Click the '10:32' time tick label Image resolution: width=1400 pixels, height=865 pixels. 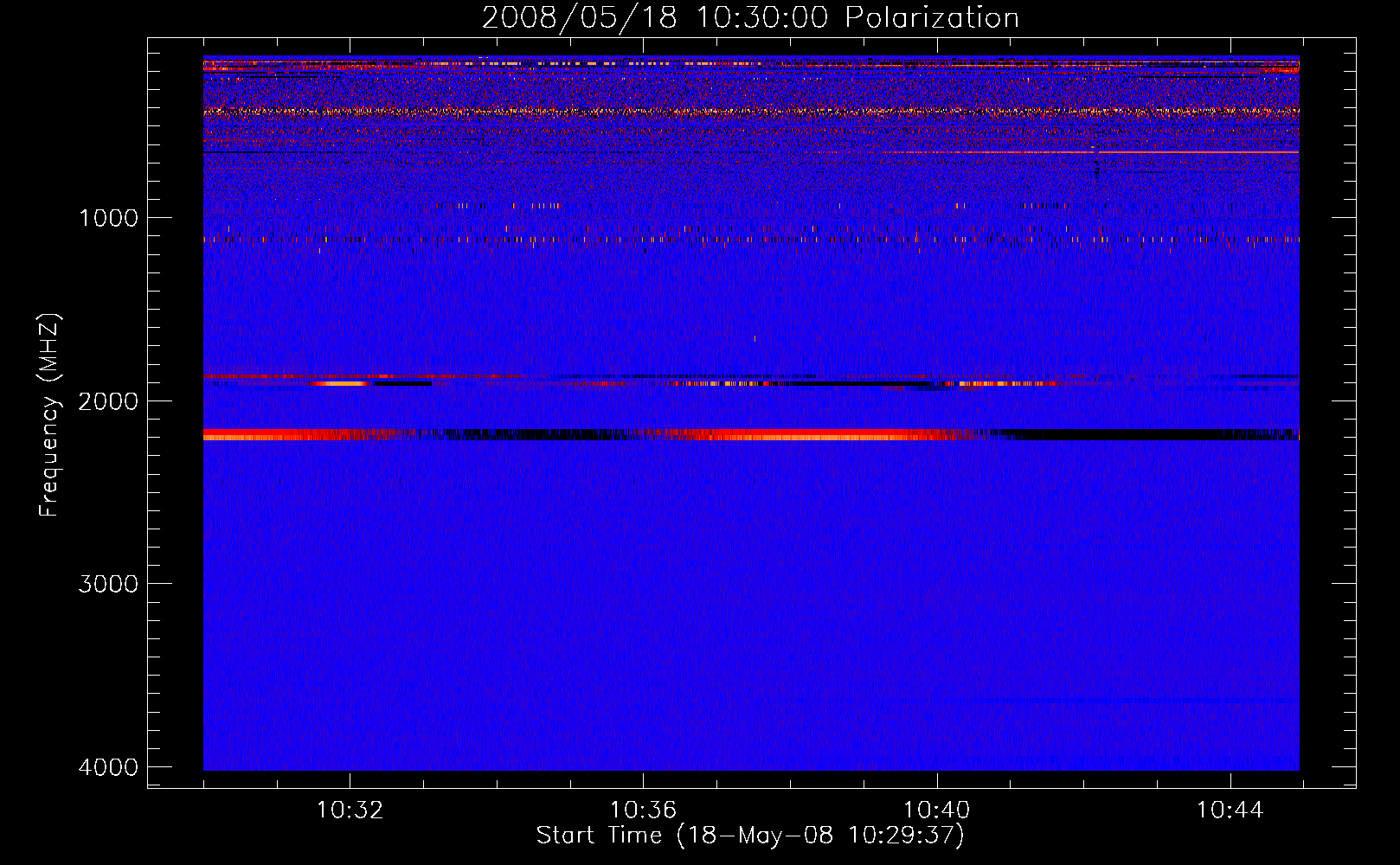(x=350, y=811)
